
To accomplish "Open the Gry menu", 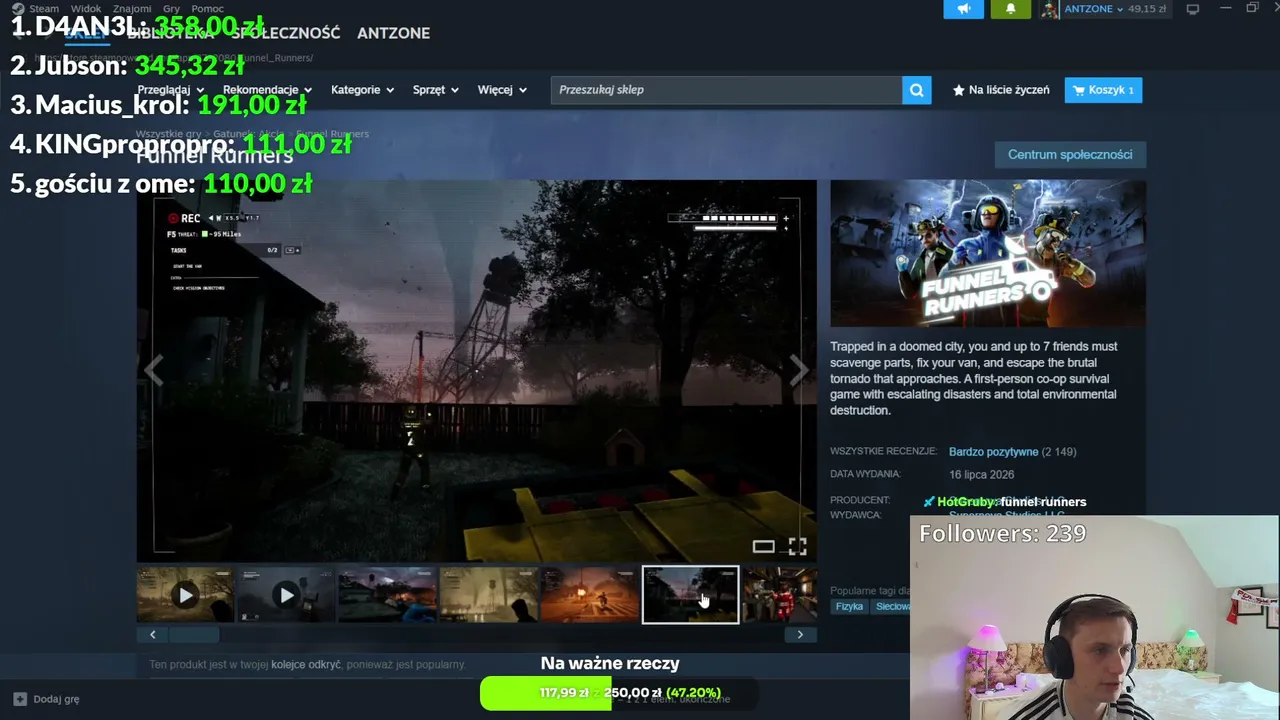I will point(171,9).
